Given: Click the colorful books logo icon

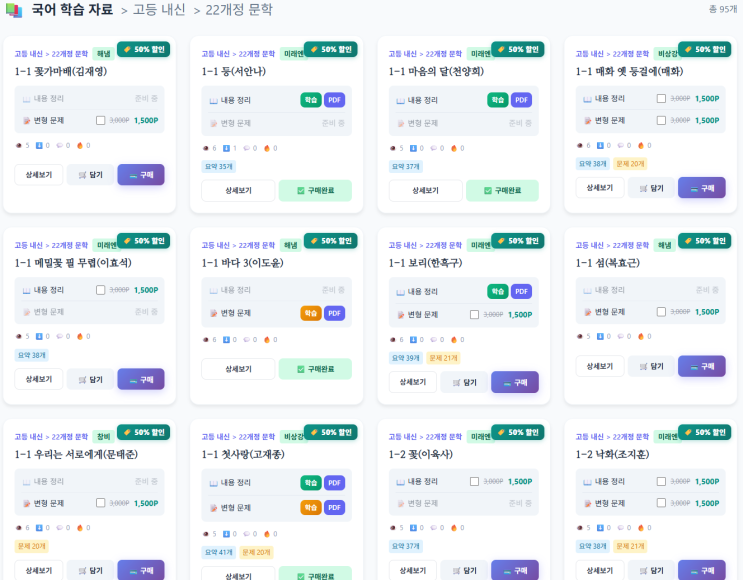Looking at the screenshot, I should (14, 10).
